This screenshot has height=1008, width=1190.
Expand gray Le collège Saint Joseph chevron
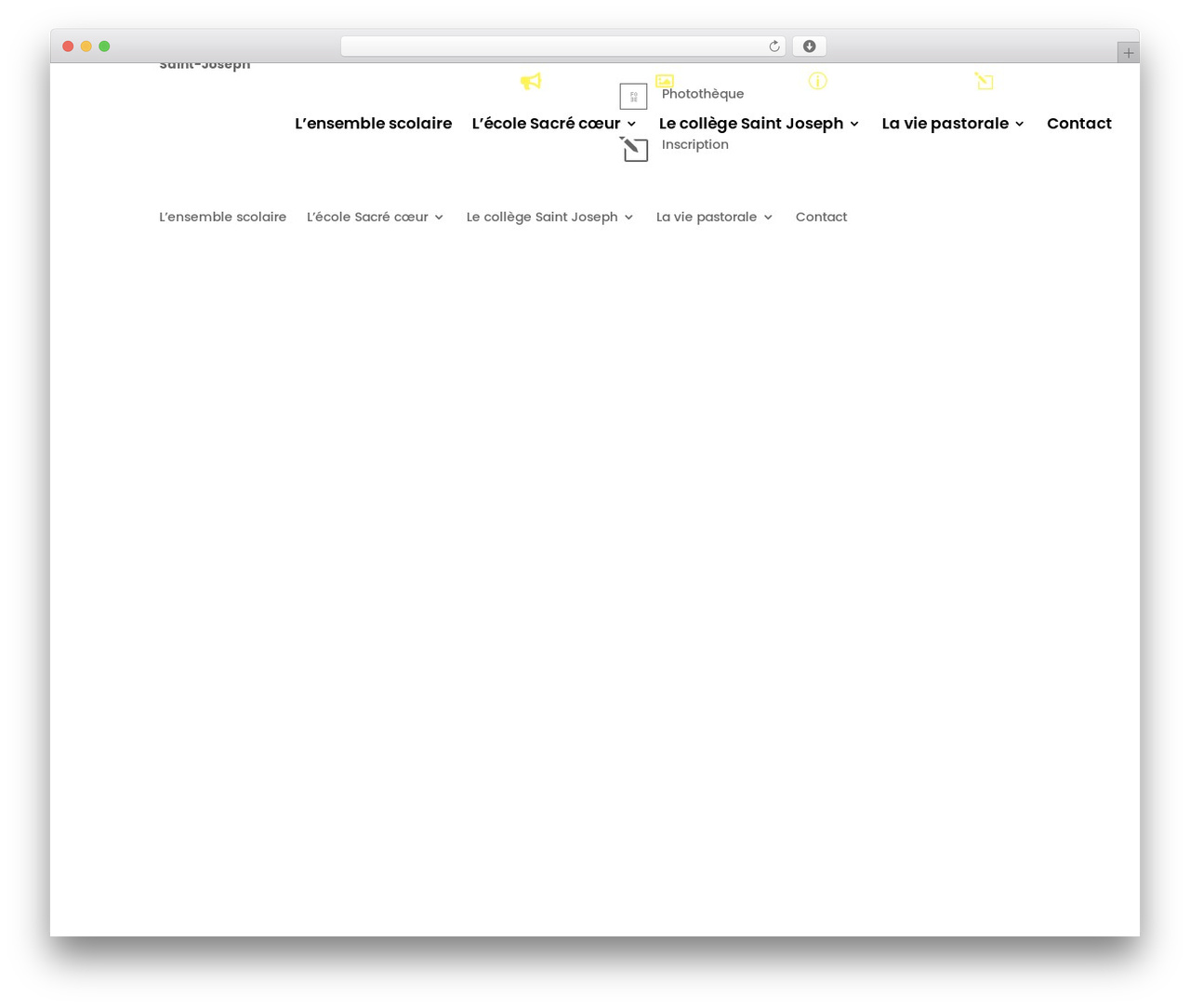point(628,218)
